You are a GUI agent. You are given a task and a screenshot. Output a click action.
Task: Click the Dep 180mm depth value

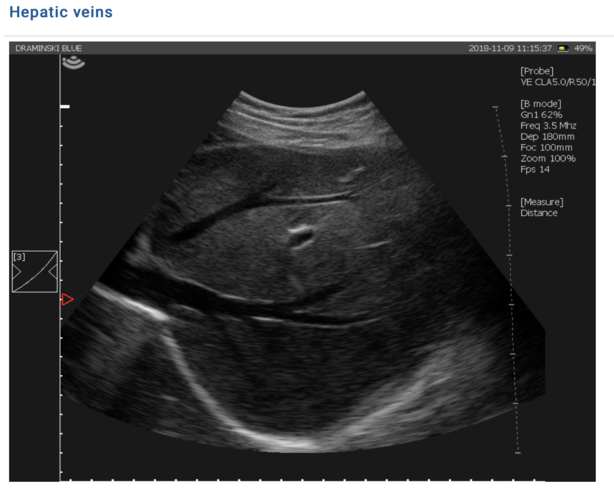547,137
